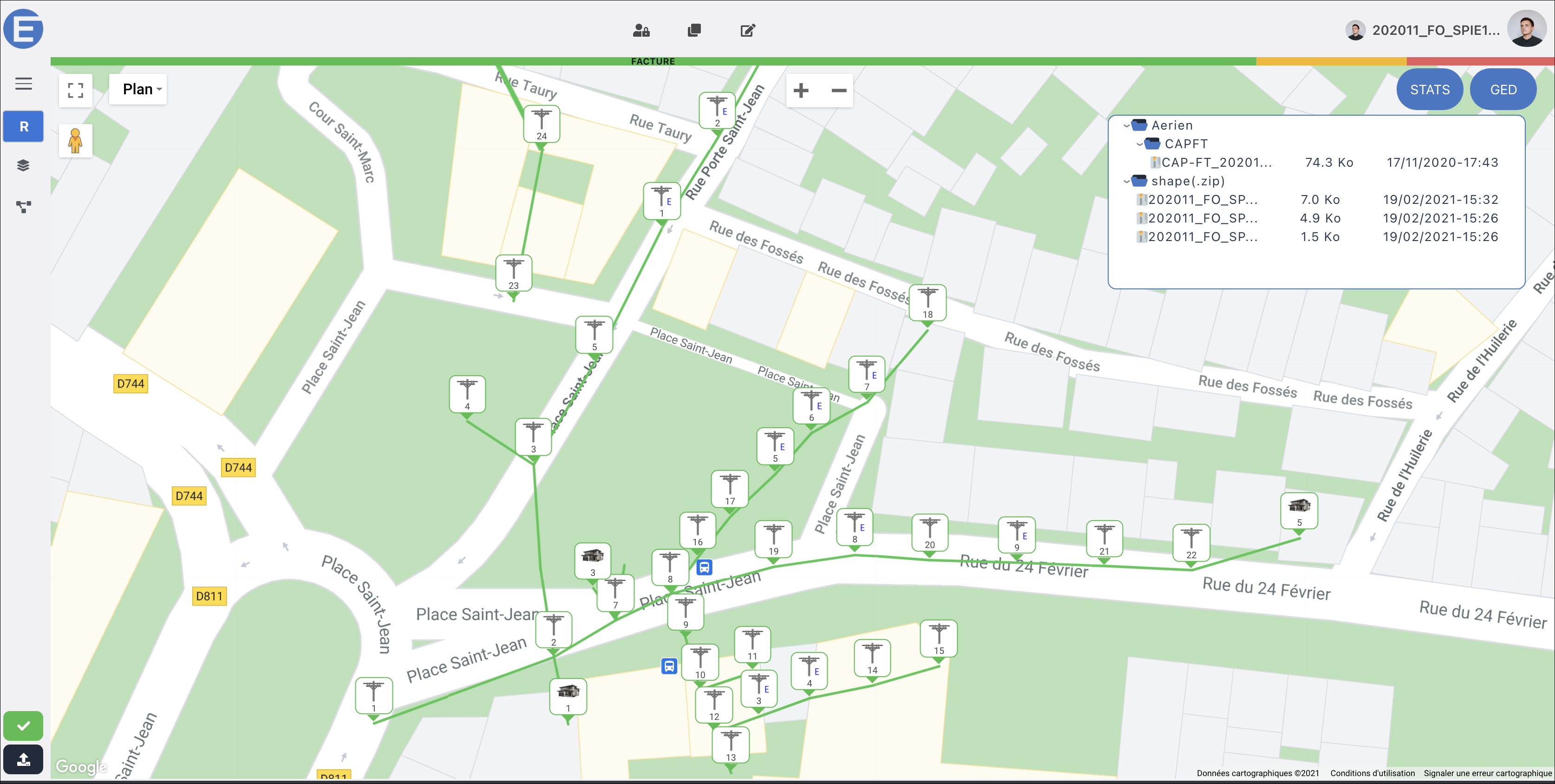The image size is (1555, 784).
Task: Collapse the shape(.zip) folder
Action: click(1126, 181)
